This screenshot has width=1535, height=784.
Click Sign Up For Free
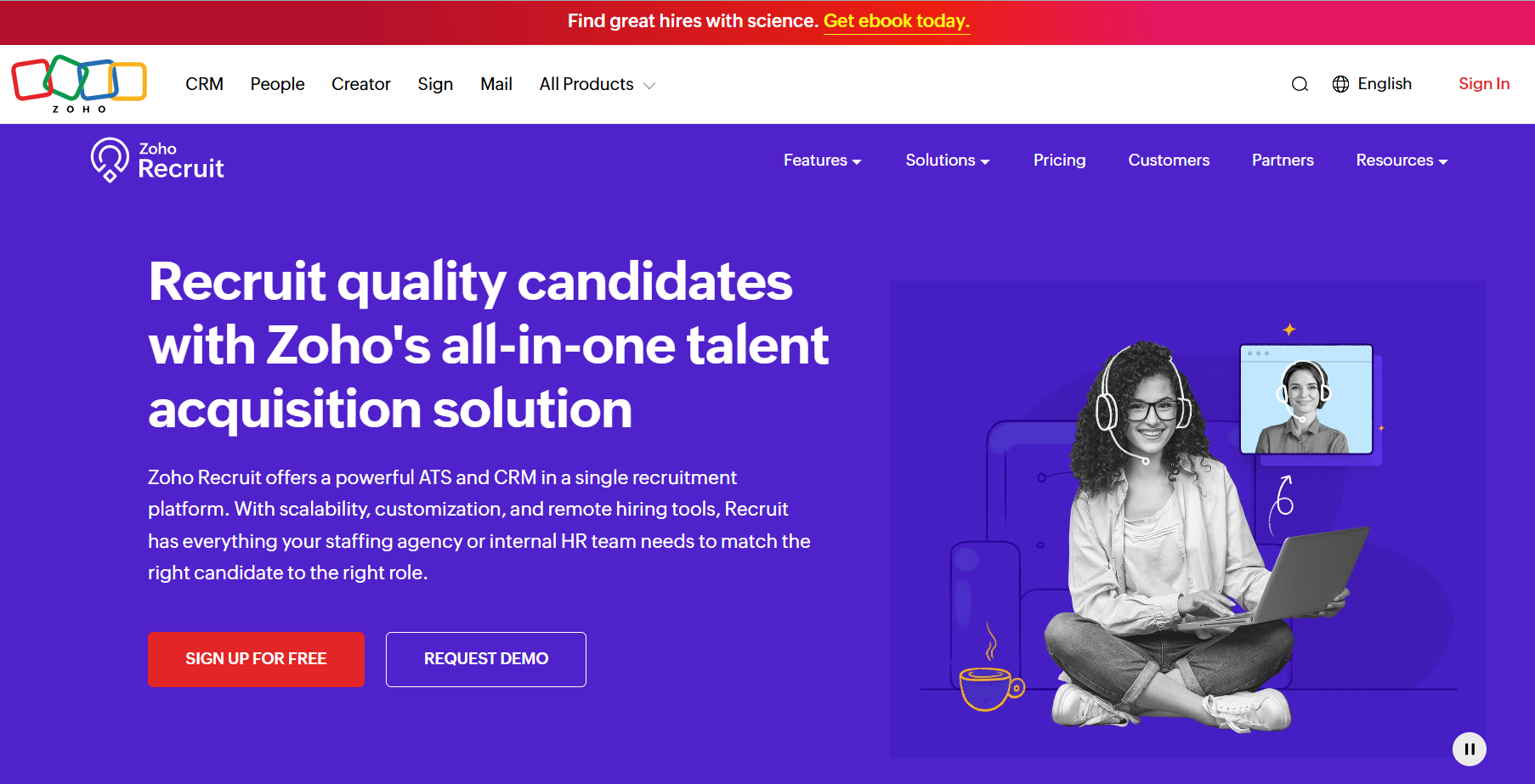click(x=256, y=659)
